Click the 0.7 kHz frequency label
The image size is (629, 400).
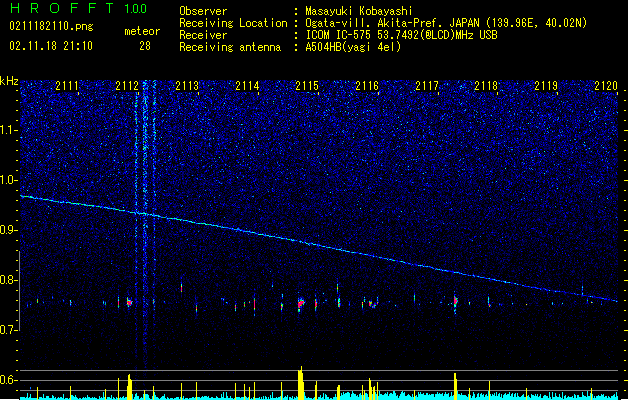coord(8,330)
